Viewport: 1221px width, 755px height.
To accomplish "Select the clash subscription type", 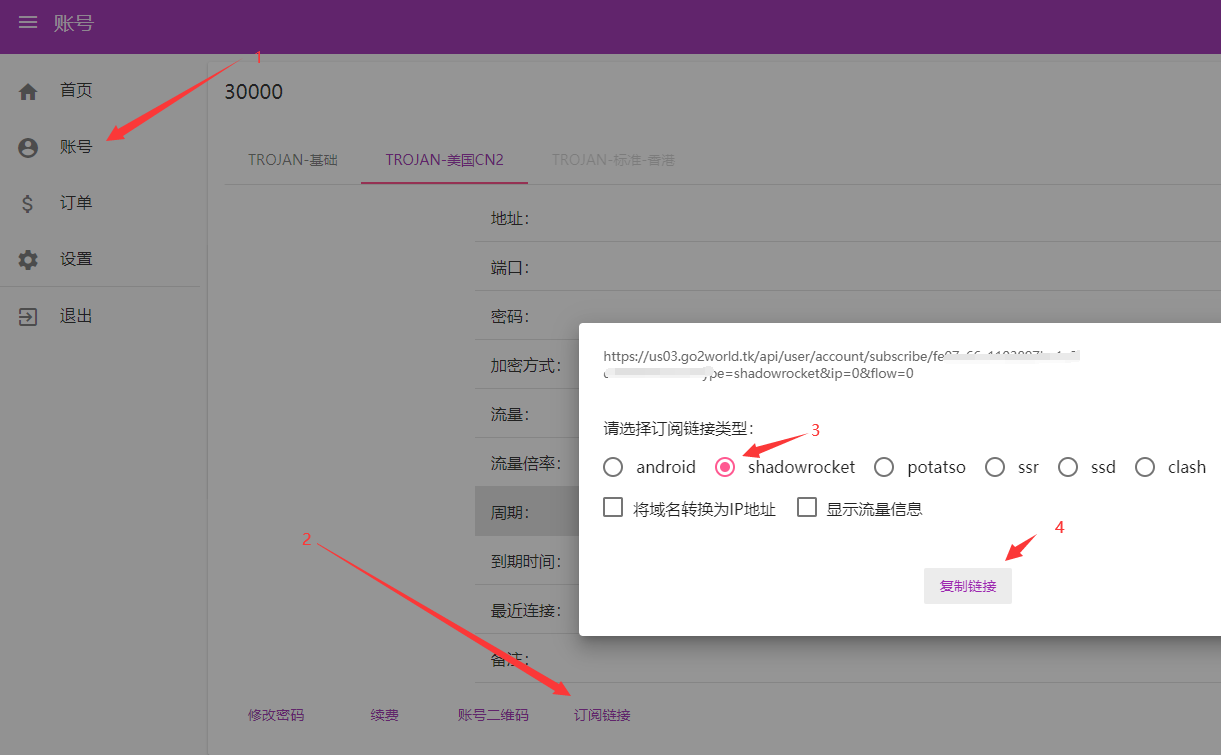I will coord(1146,467).
